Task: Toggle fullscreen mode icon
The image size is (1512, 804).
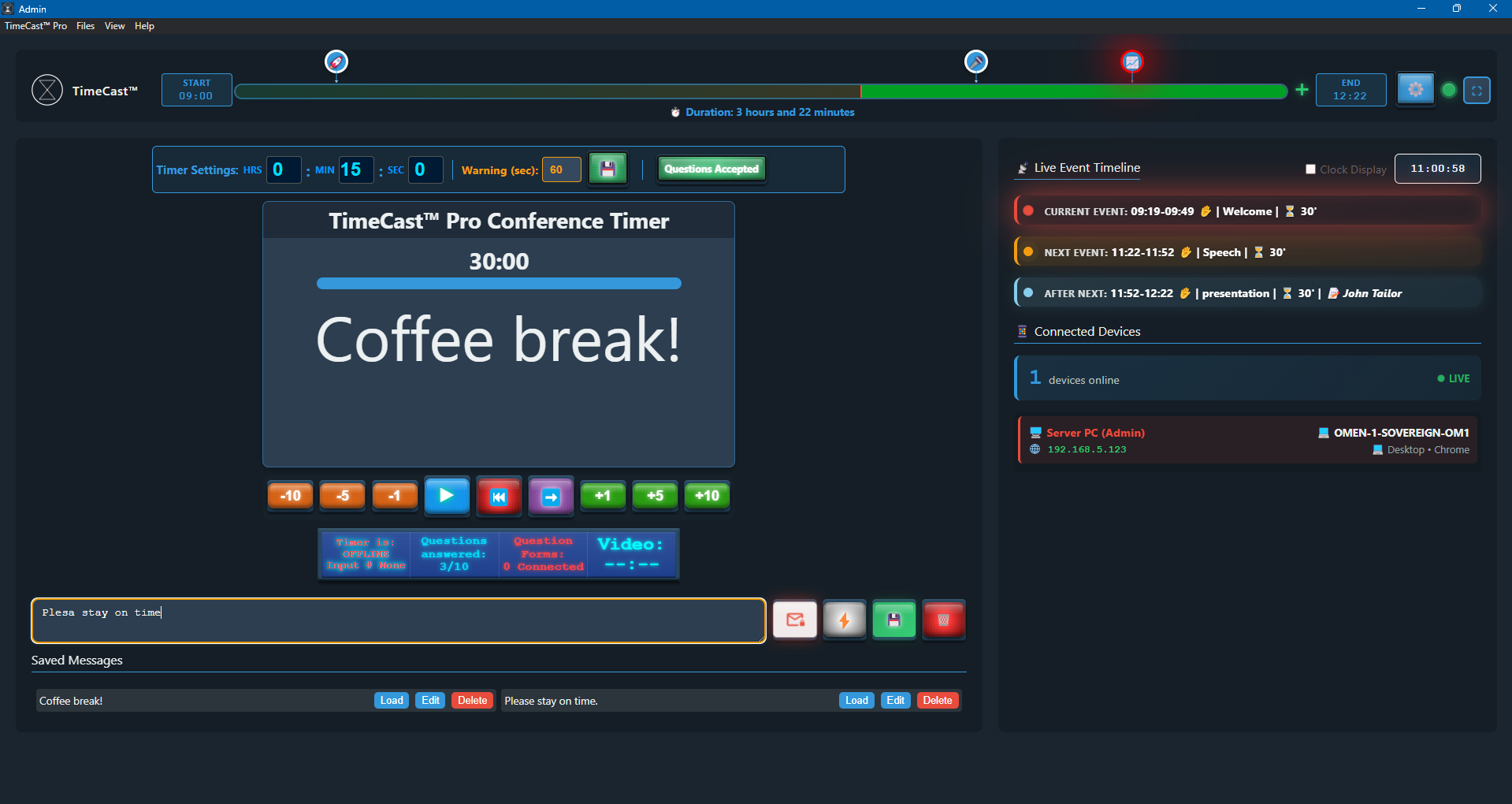Action: (1477, 91)
